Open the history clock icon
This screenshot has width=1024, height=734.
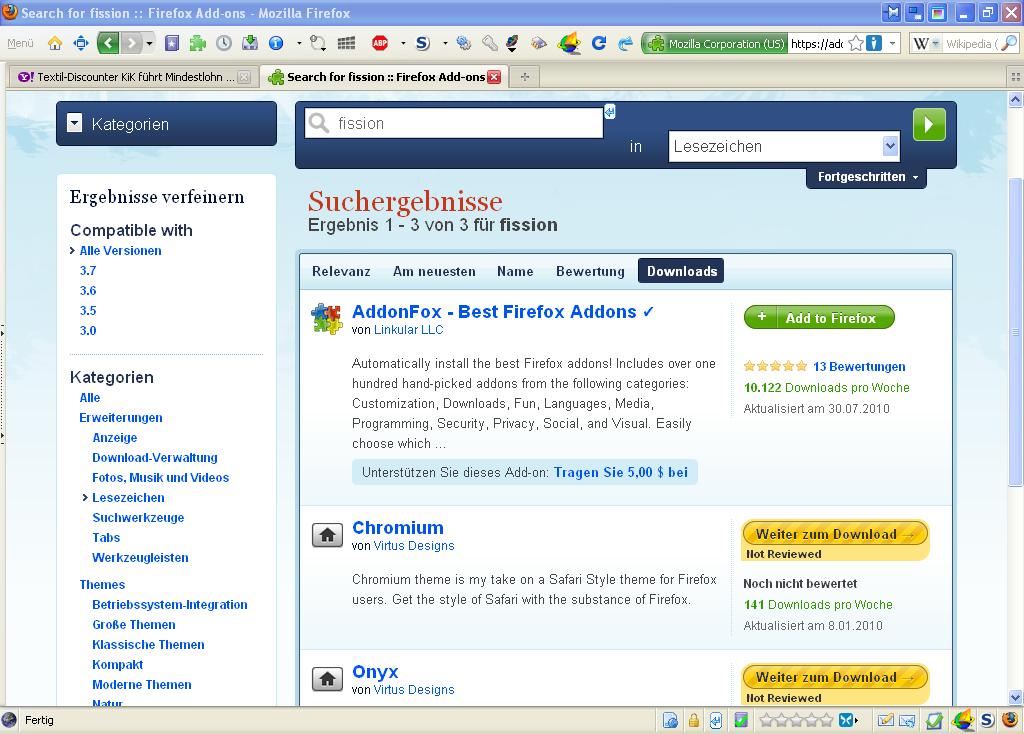coord(224,44)
